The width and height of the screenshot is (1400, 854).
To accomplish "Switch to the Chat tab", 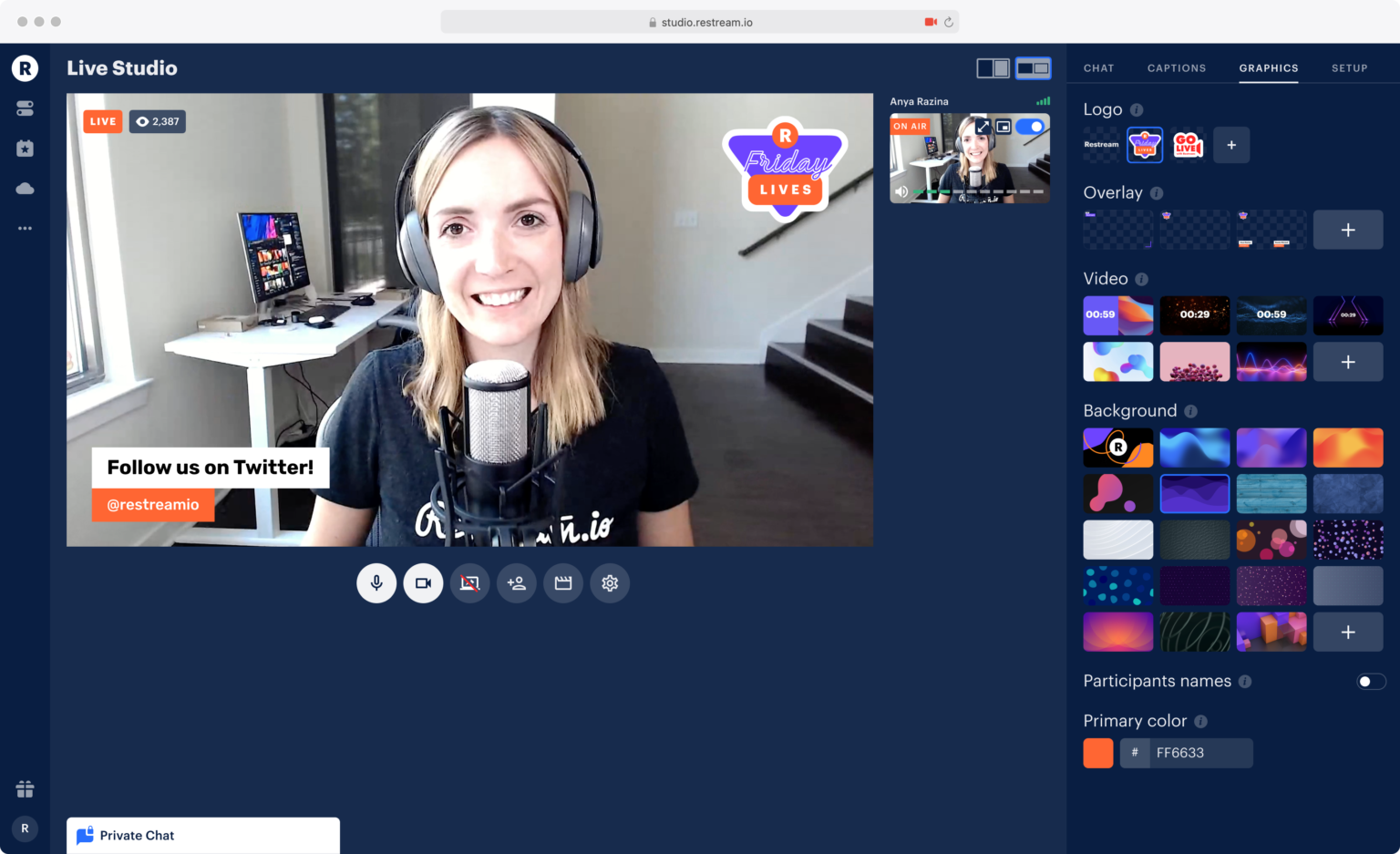I will pos(1098,67).
